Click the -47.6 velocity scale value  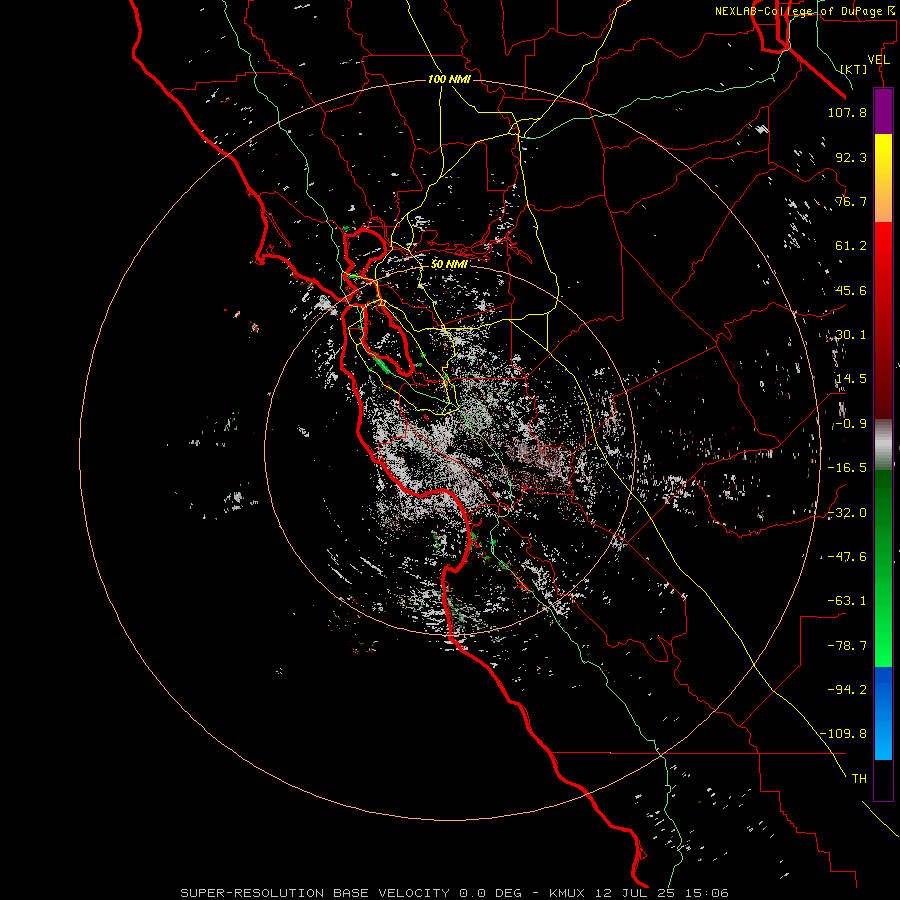point(847,557)
